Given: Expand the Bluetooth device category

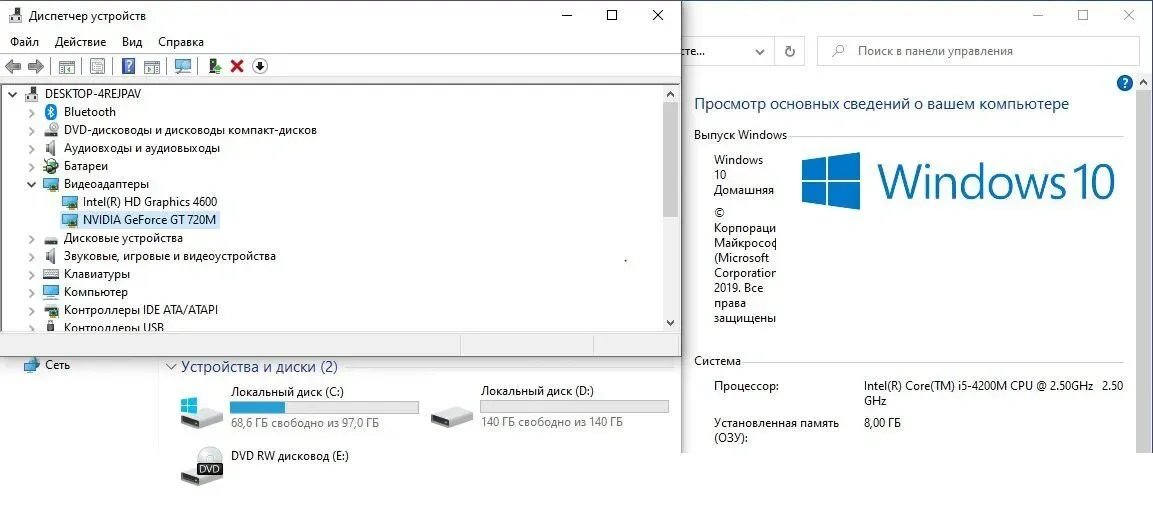Looking at the screenshot, I should click(31, 112).
